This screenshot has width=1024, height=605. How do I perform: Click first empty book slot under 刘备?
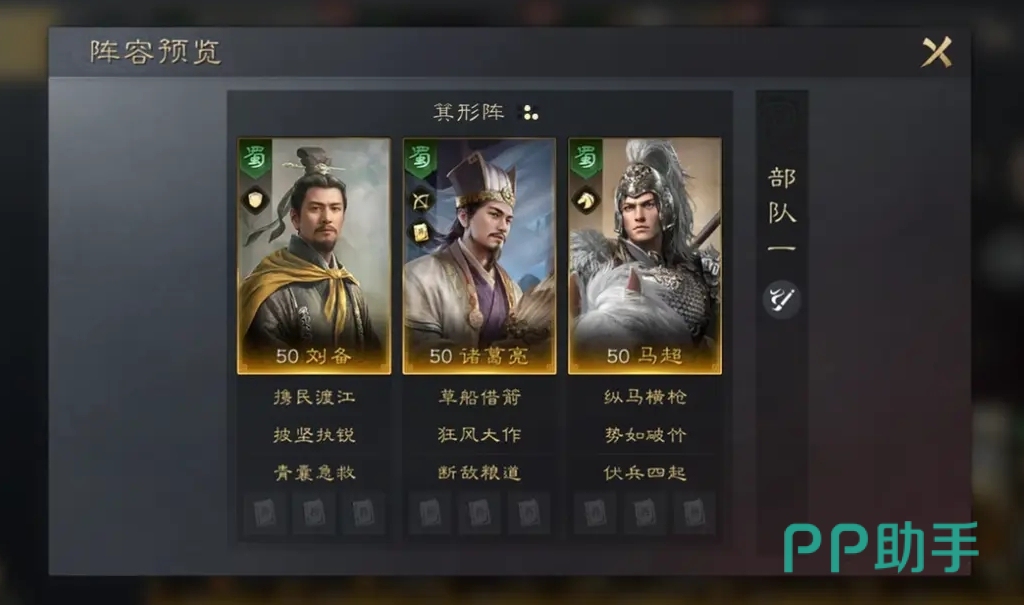264,514
